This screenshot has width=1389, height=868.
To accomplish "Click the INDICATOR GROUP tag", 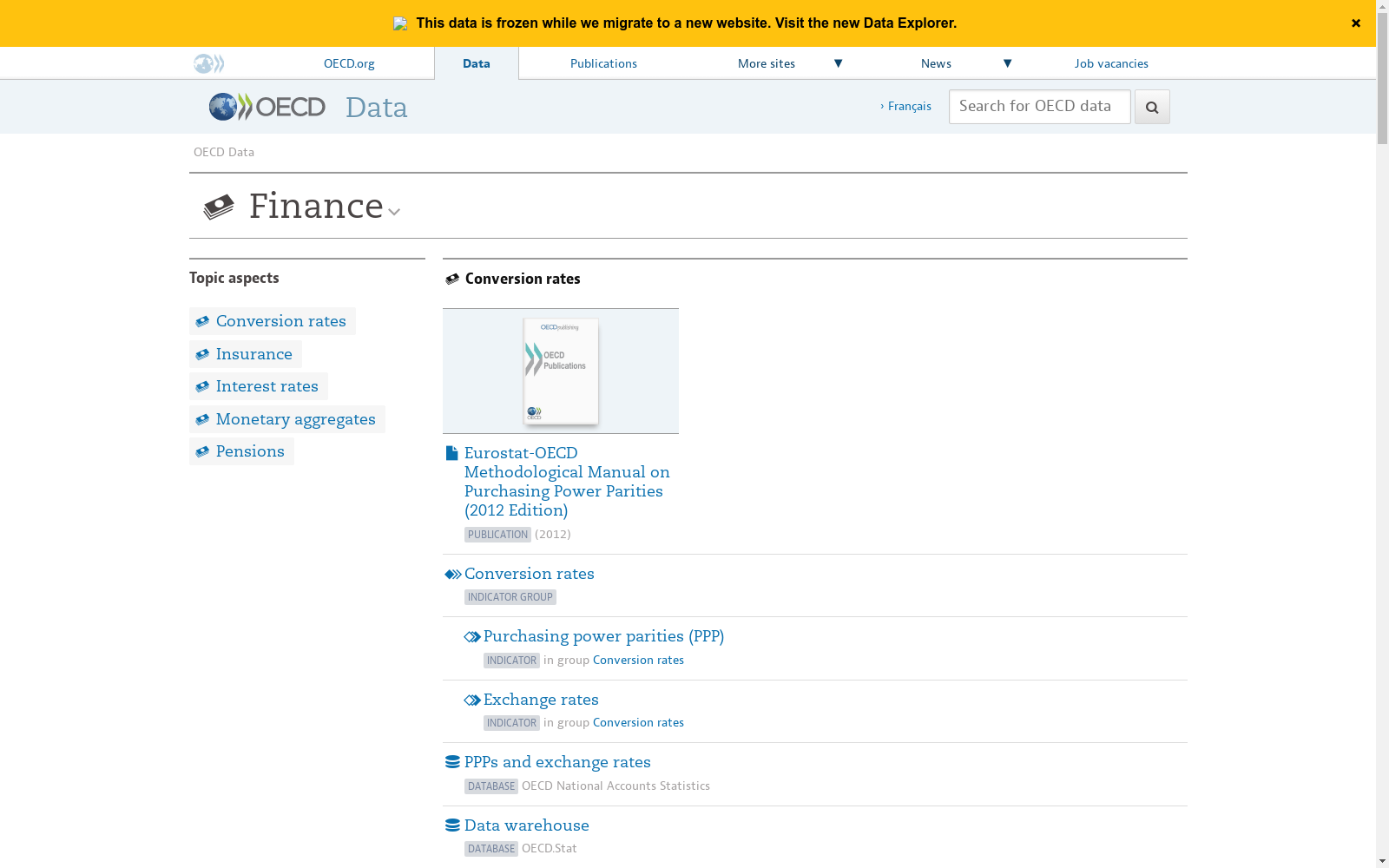I will [x=510, y=597].
